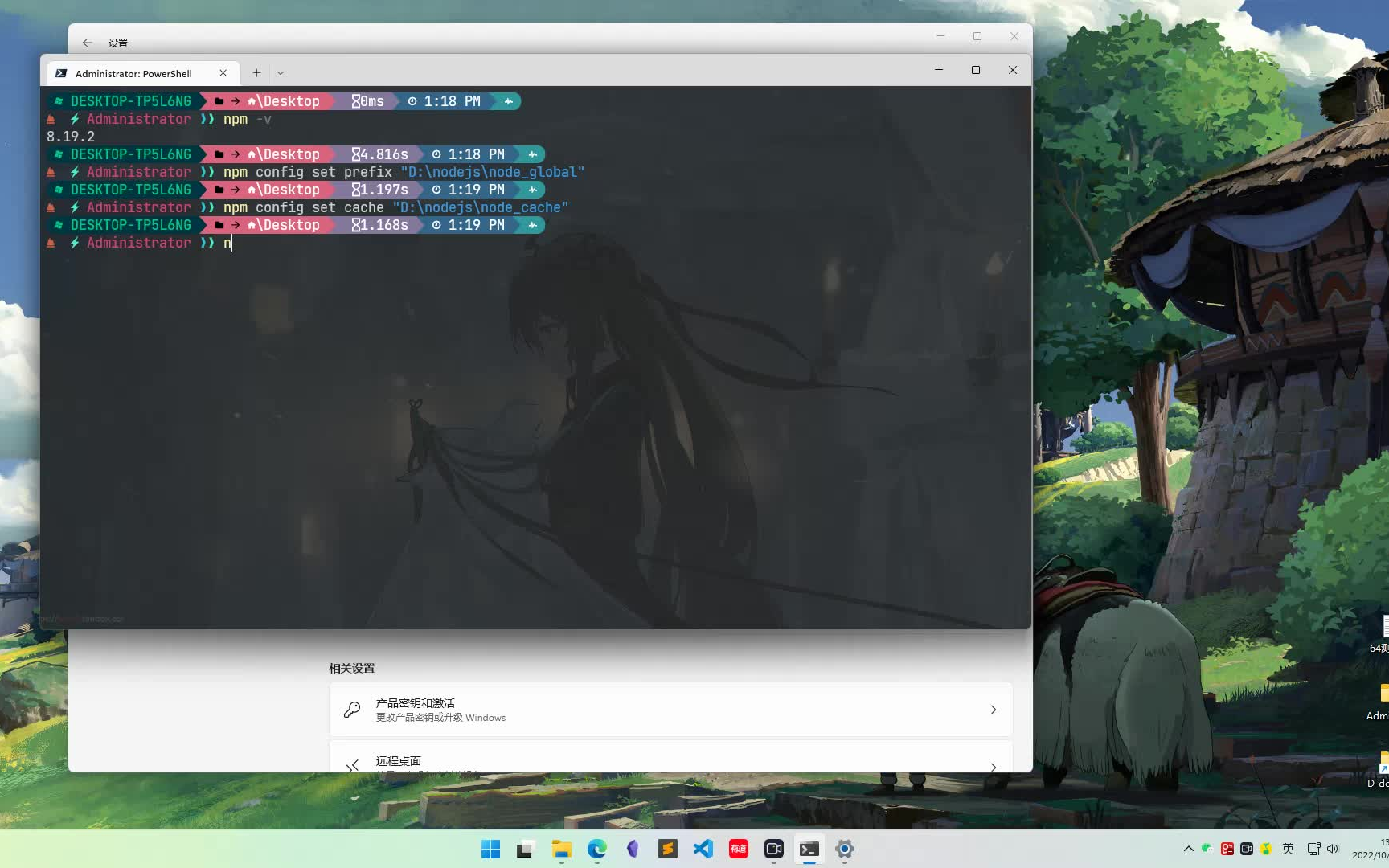Open the purple Obsidian app in the taskbar

click(x=632, y=849)
